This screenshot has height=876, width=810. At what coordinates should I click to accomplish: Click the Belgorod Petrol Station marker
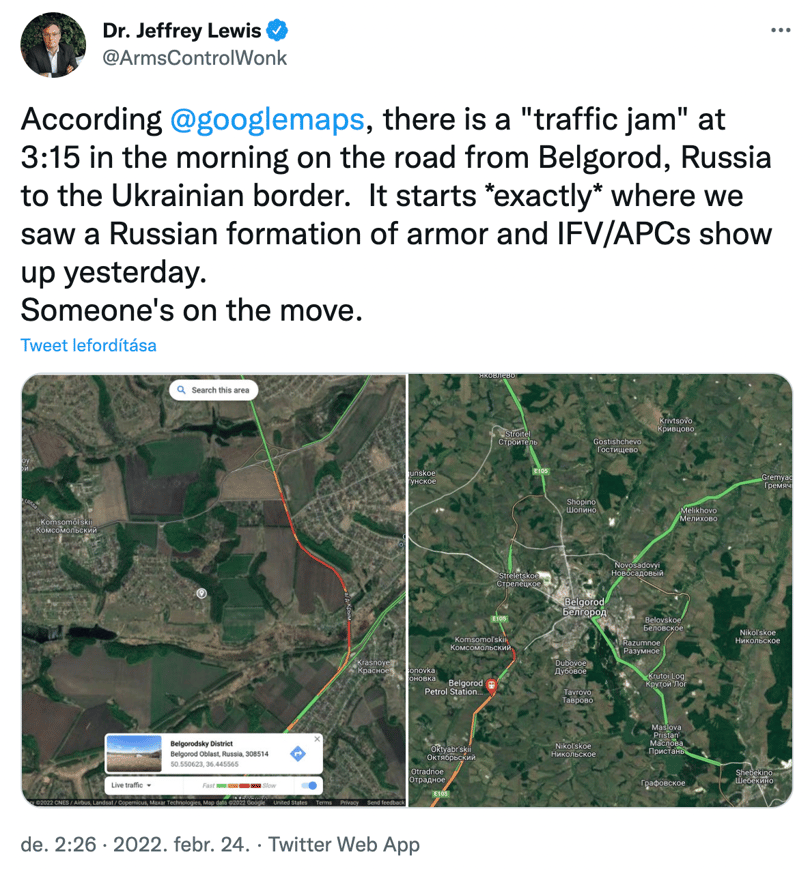click(x=491, y=686)
